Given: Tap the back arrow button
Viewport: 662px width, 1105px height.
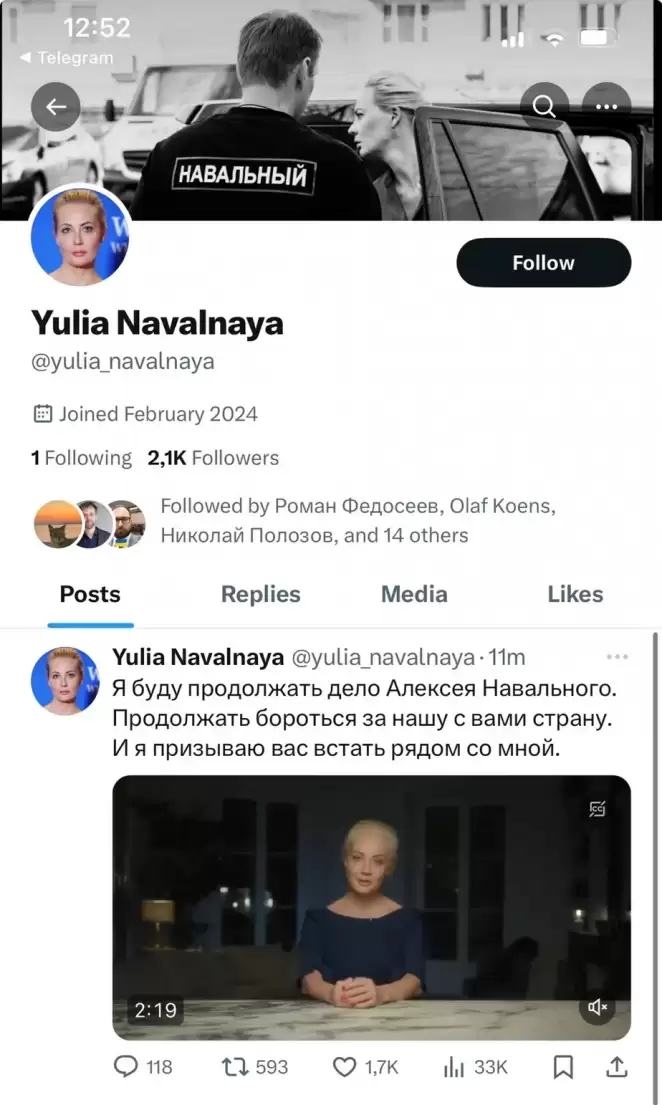Looking at the screenshot, I should click(x=56, y=107).
